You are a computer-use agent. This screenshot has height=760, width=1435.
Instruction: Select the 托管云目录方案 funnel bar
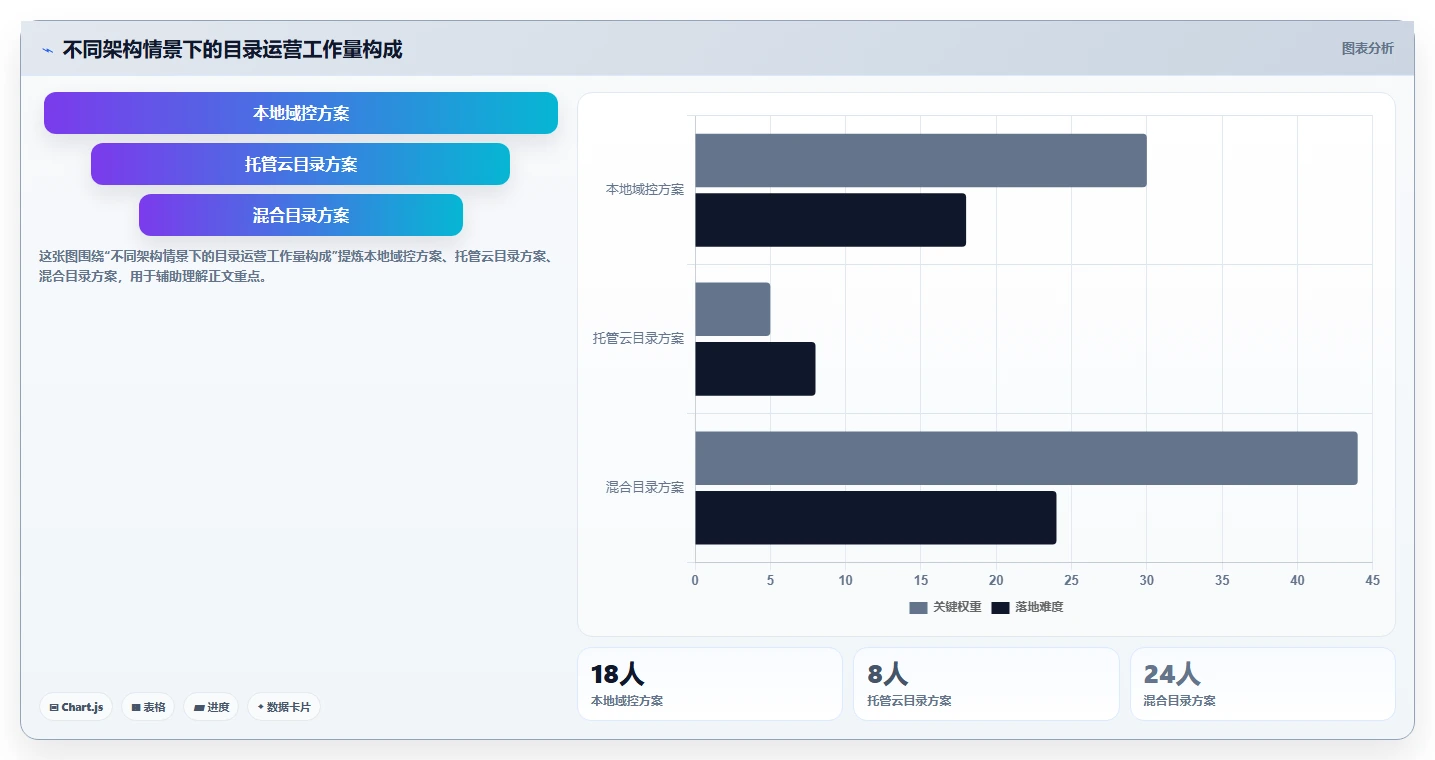301,164
